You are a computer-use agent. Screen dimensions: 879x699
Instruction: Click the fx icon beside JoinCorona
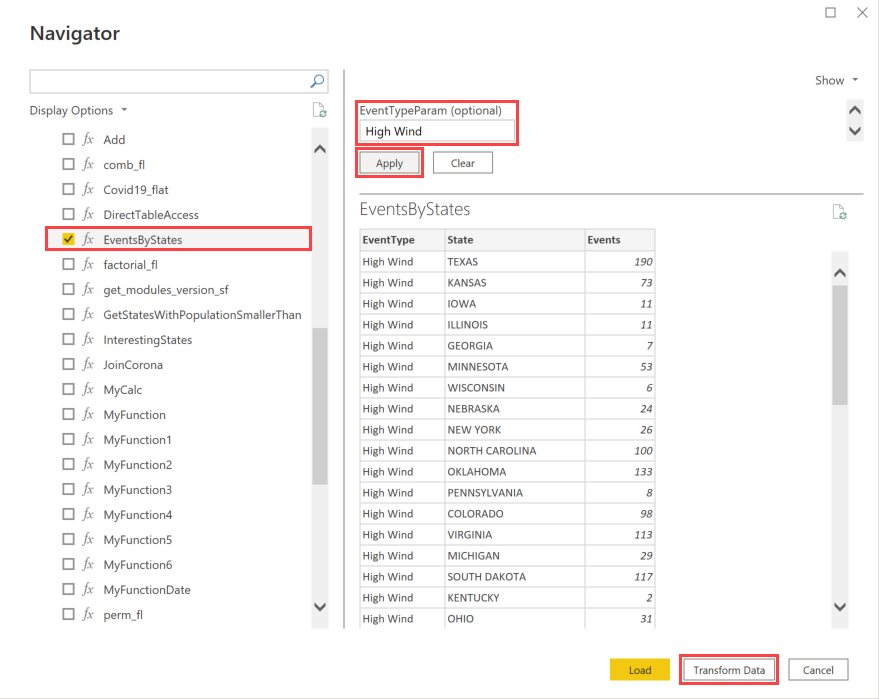coord(88,365)
